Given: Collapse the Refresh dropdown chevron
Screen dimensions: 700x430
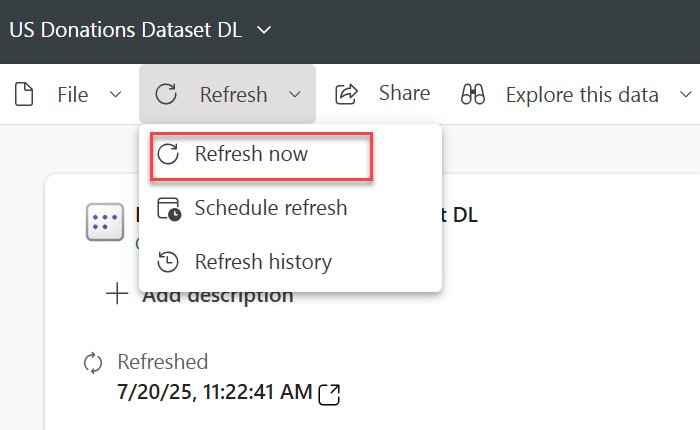Looking at the screenshot, I should click(x=295, y=95).
